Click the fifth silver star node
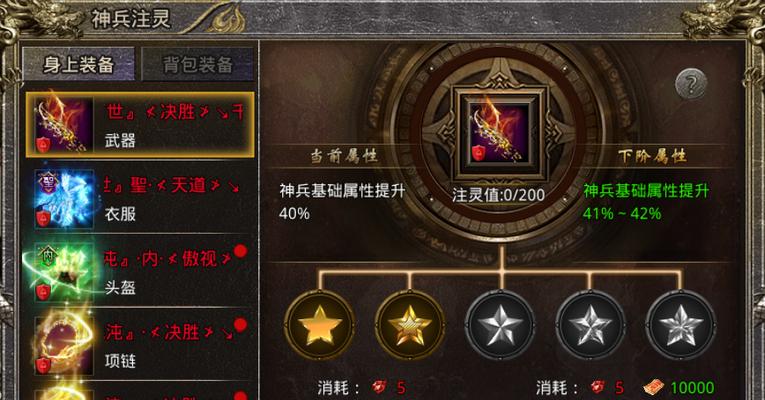Screen dimensions: 765x400 (680, 324)
